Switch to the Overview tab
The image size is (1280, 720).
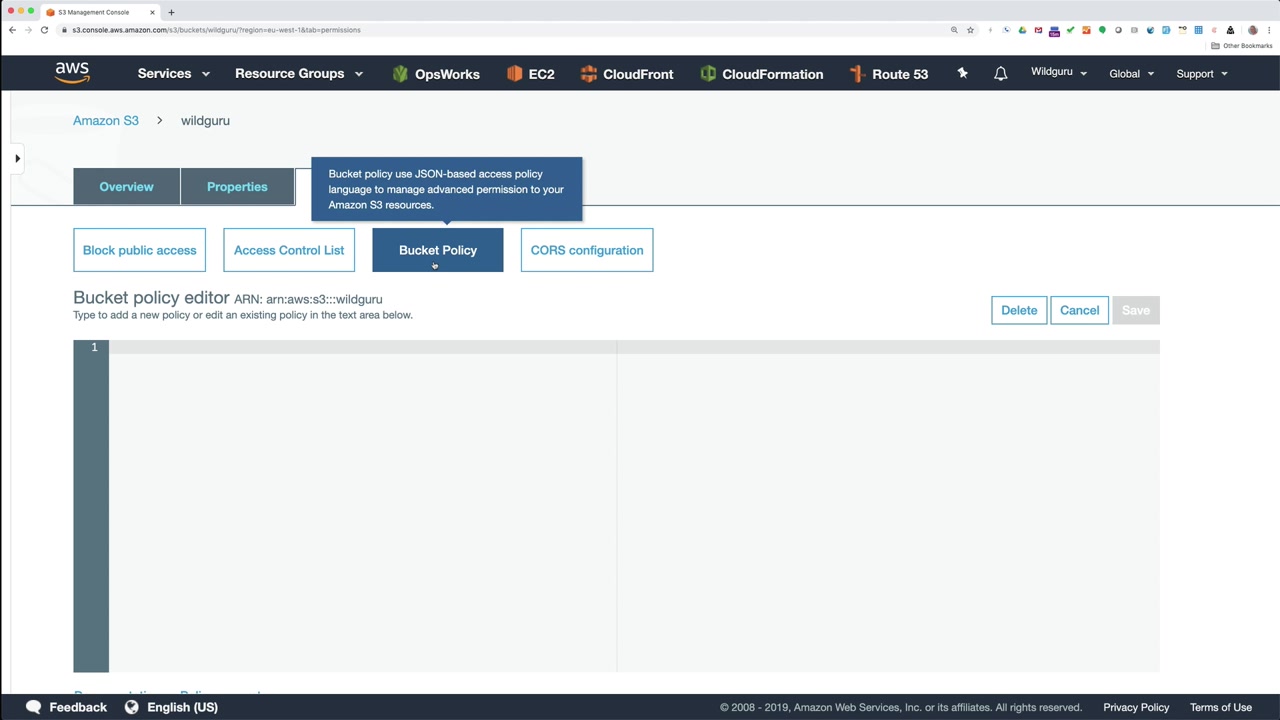coord(126,187)
